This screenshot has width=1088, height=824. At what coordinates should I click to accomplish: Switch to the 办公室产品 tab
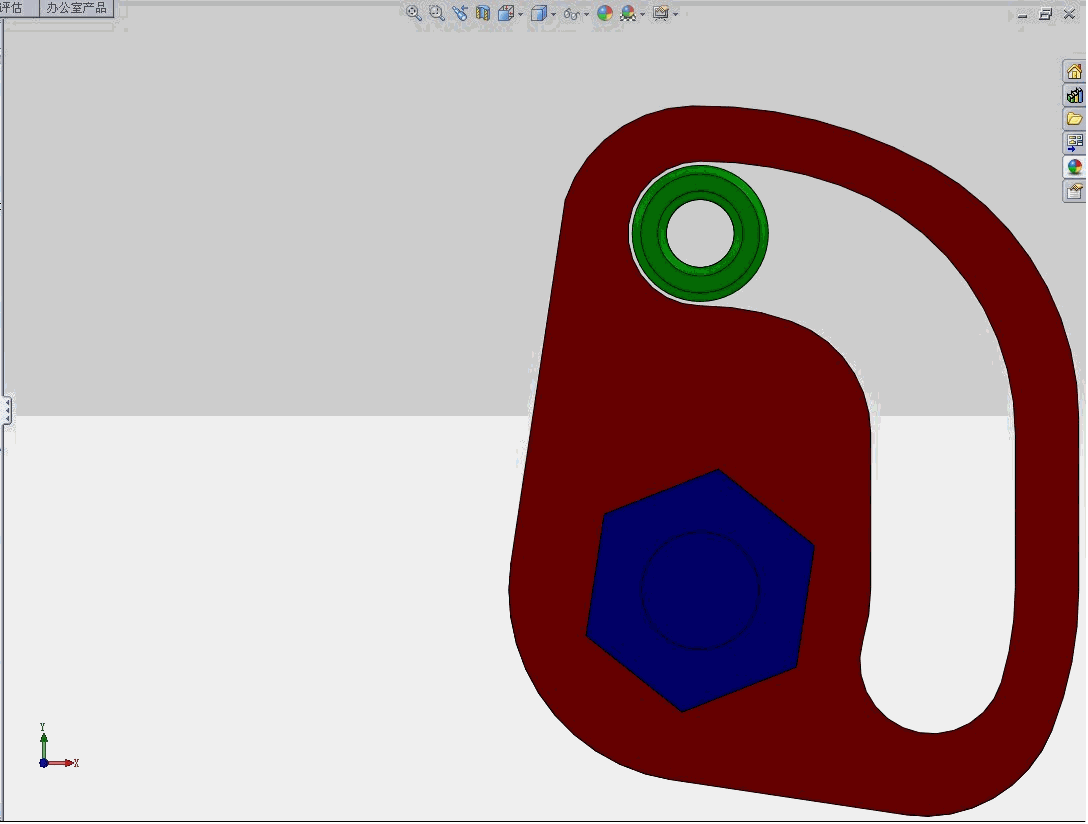pyautogui.click(x=76, y=8)
